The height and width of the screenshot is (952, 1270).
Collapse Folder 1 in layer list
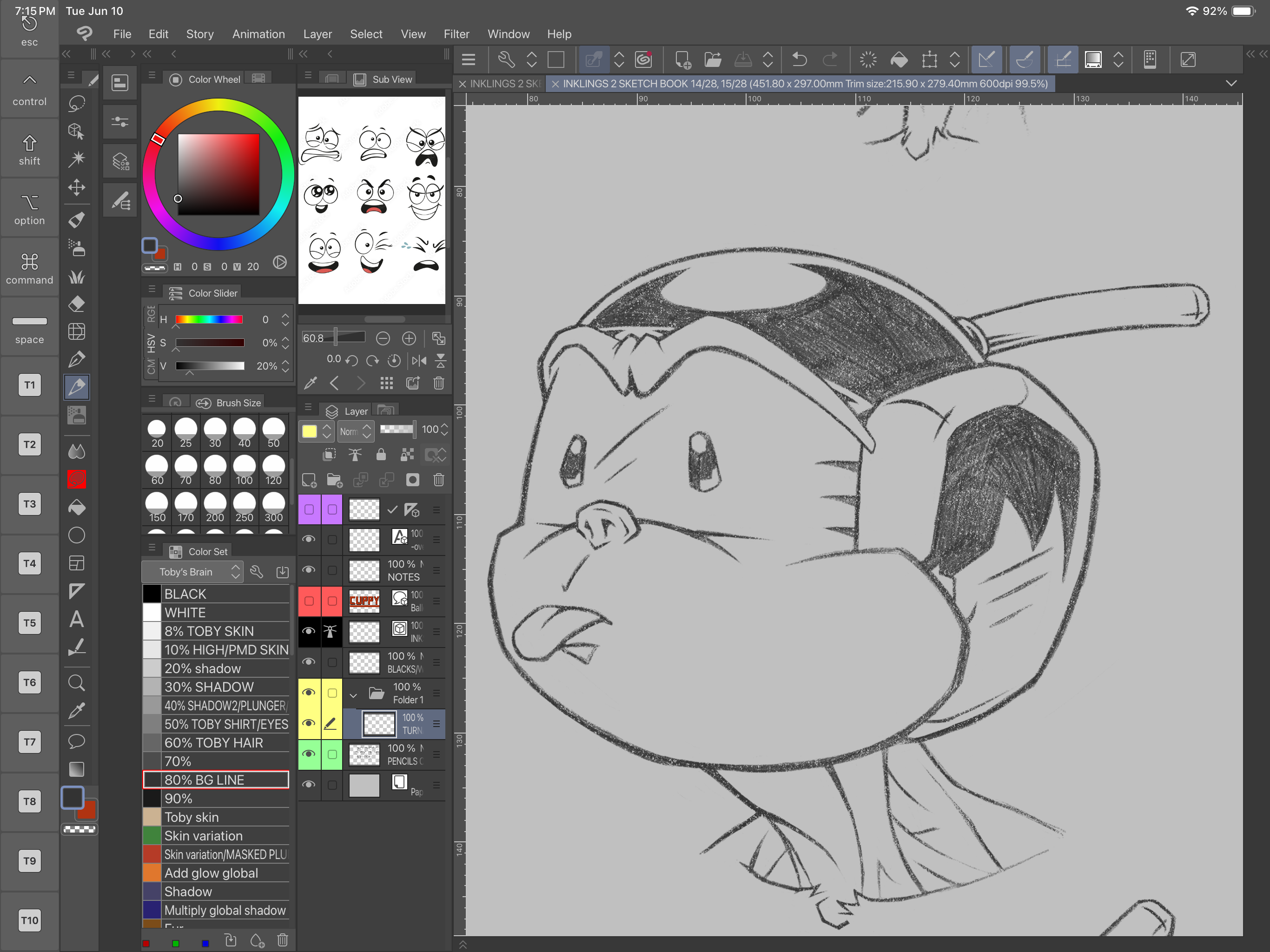(x=353, y=695)
